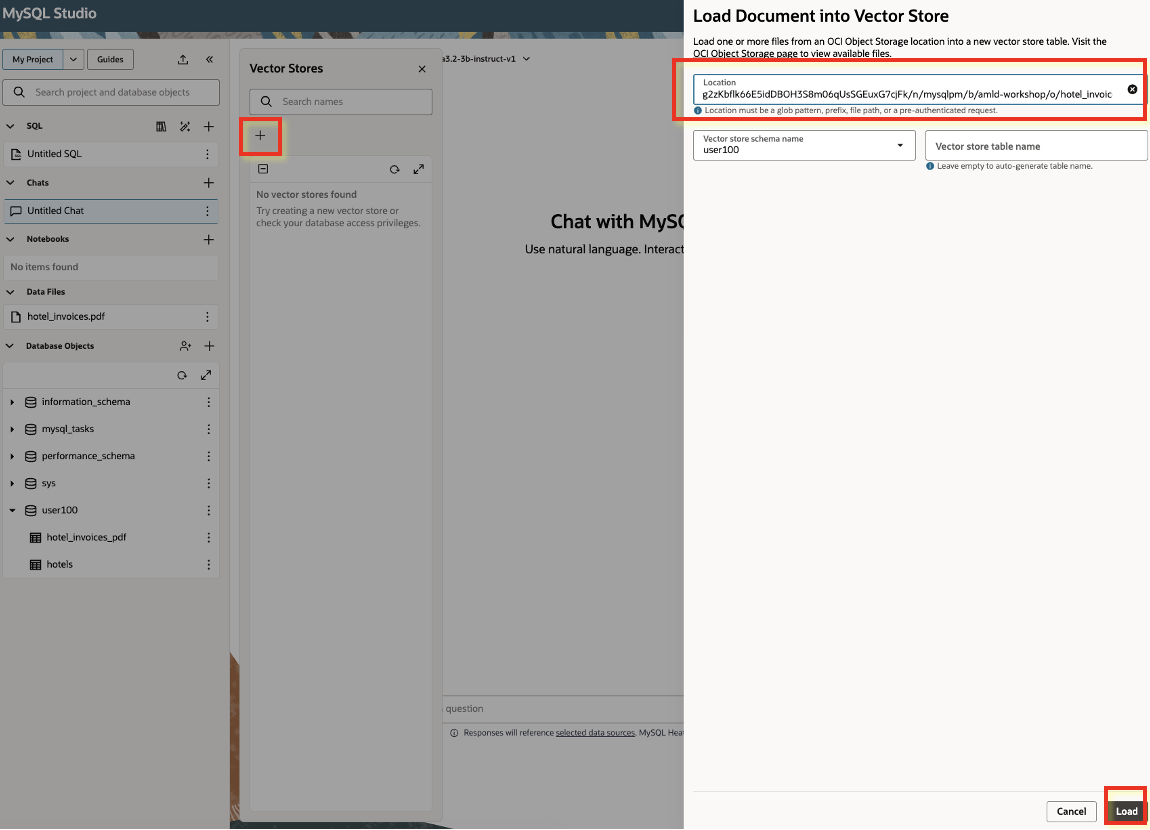This screenshot has height=830, width=1150.
Task: Open options menu for performance_schema
Action: pyautogui.click(x=208, y=457)
